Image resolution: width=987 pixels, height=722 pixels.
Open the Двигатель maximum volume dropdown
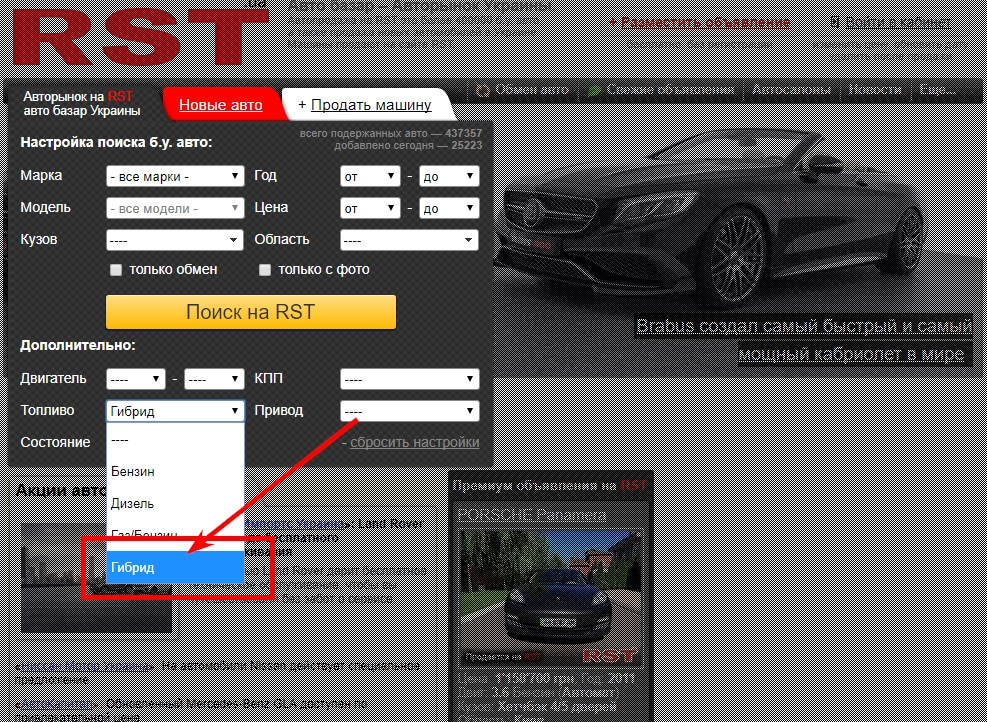215,380
